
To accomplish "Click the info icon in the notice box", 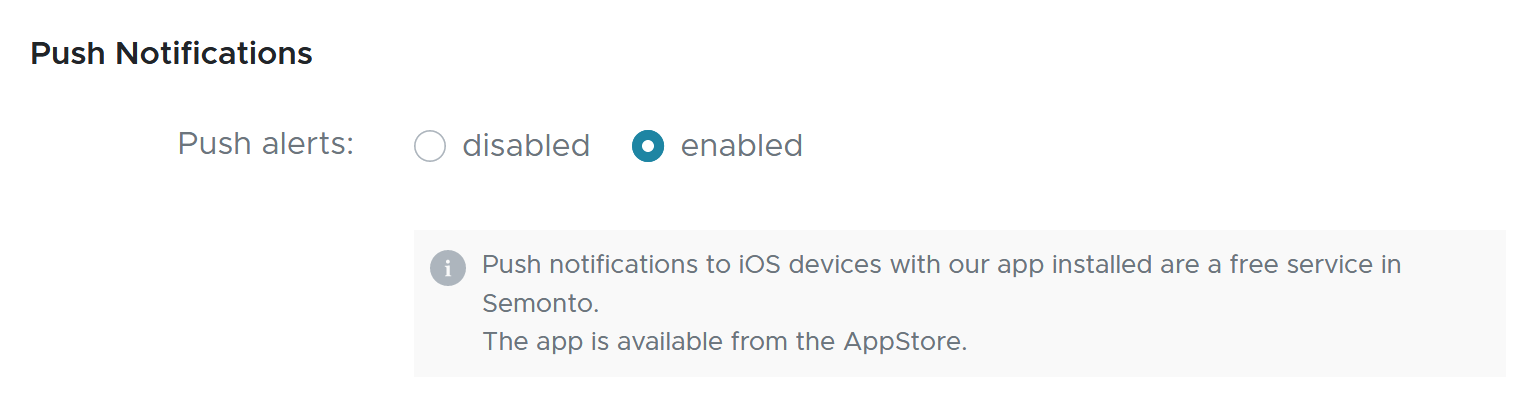I will click(x=447, y=268).
